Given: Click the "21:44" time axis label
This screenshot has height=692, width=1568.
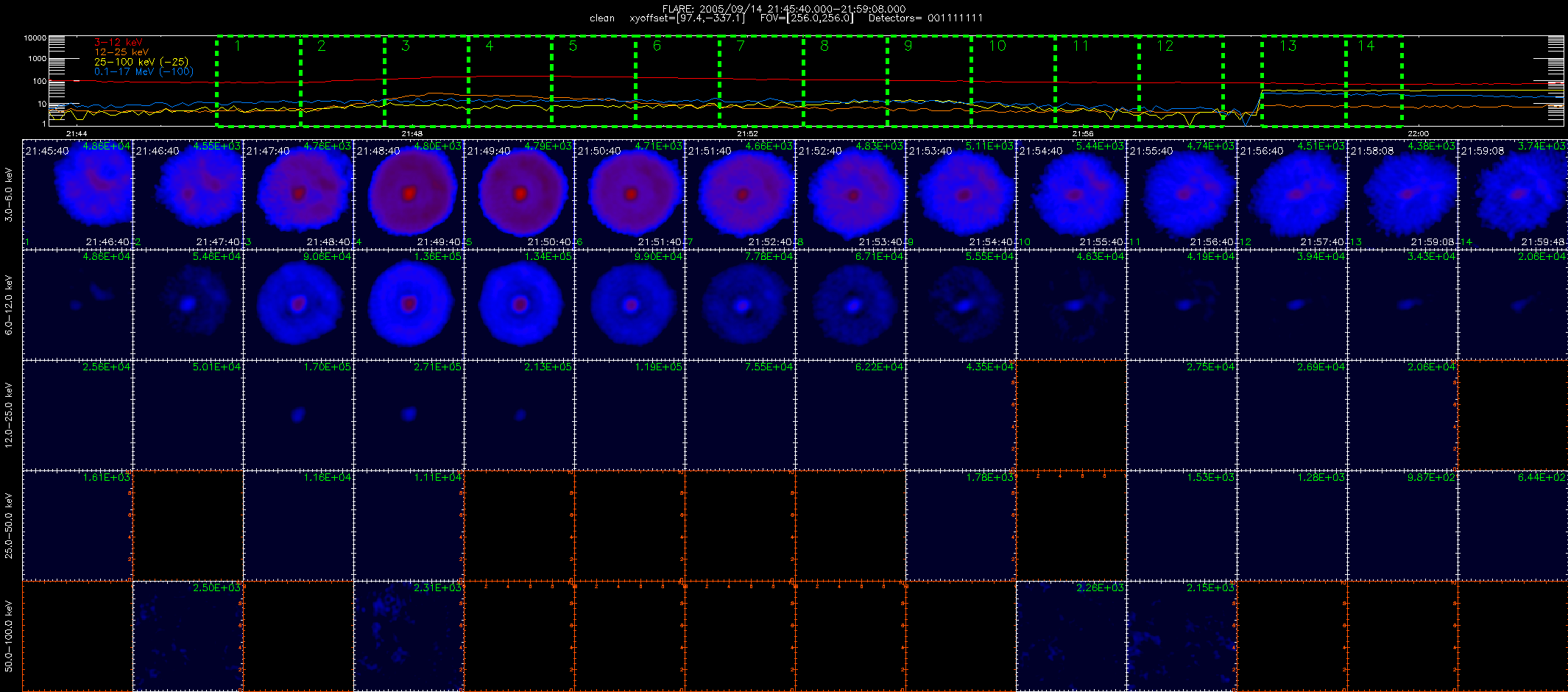Looking at the screenshot, I should pyautogui.click(x=77, y=133).
